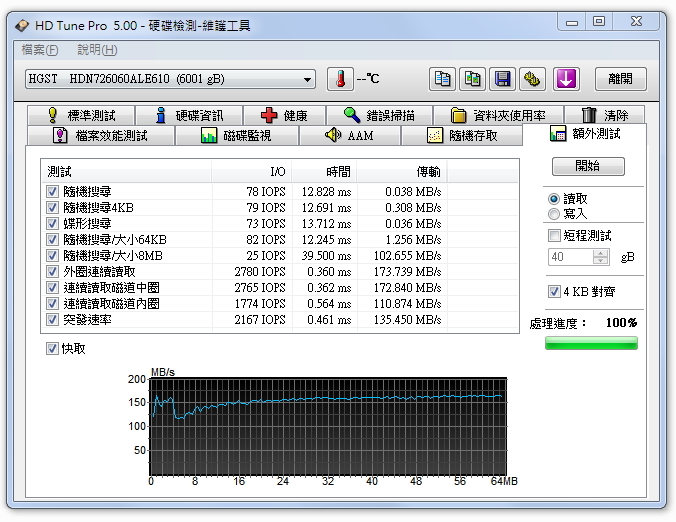
Task: Click the copy screenshot to clipboard icon
Action: [x=472, y=79]
